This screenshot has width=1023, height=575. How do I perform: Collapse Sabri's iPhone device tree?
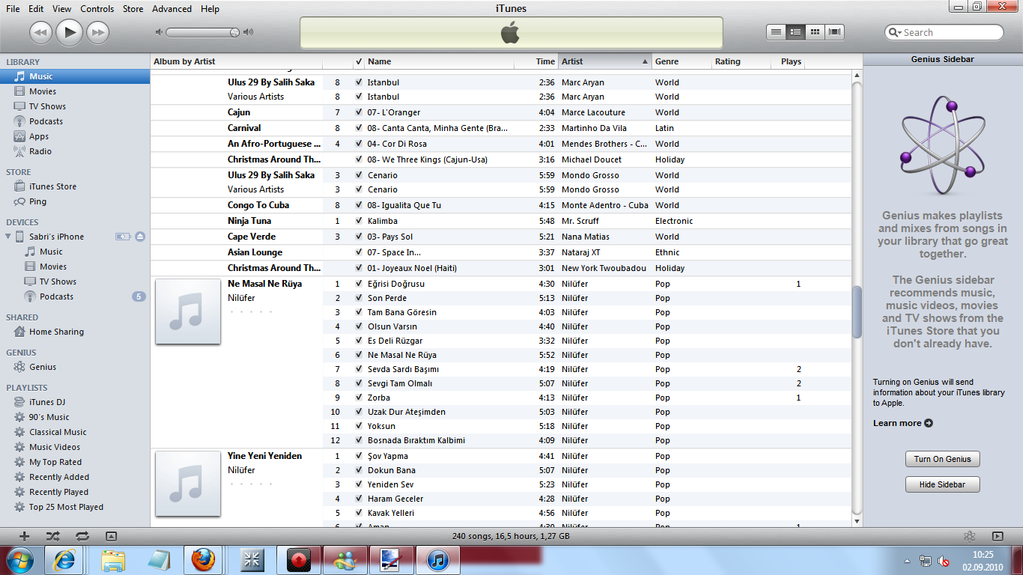[x=9, y=237]
